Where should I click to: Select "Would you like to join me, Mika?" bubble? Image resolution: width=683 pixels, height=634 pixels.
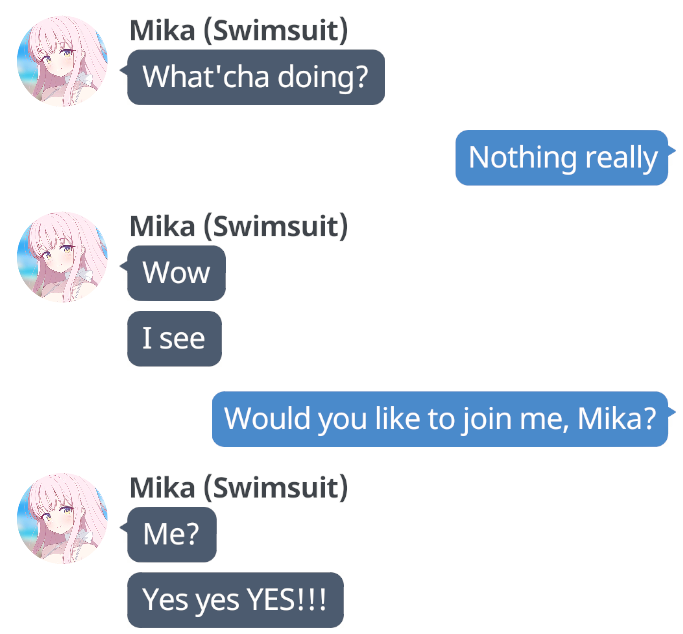coord(440,419)
